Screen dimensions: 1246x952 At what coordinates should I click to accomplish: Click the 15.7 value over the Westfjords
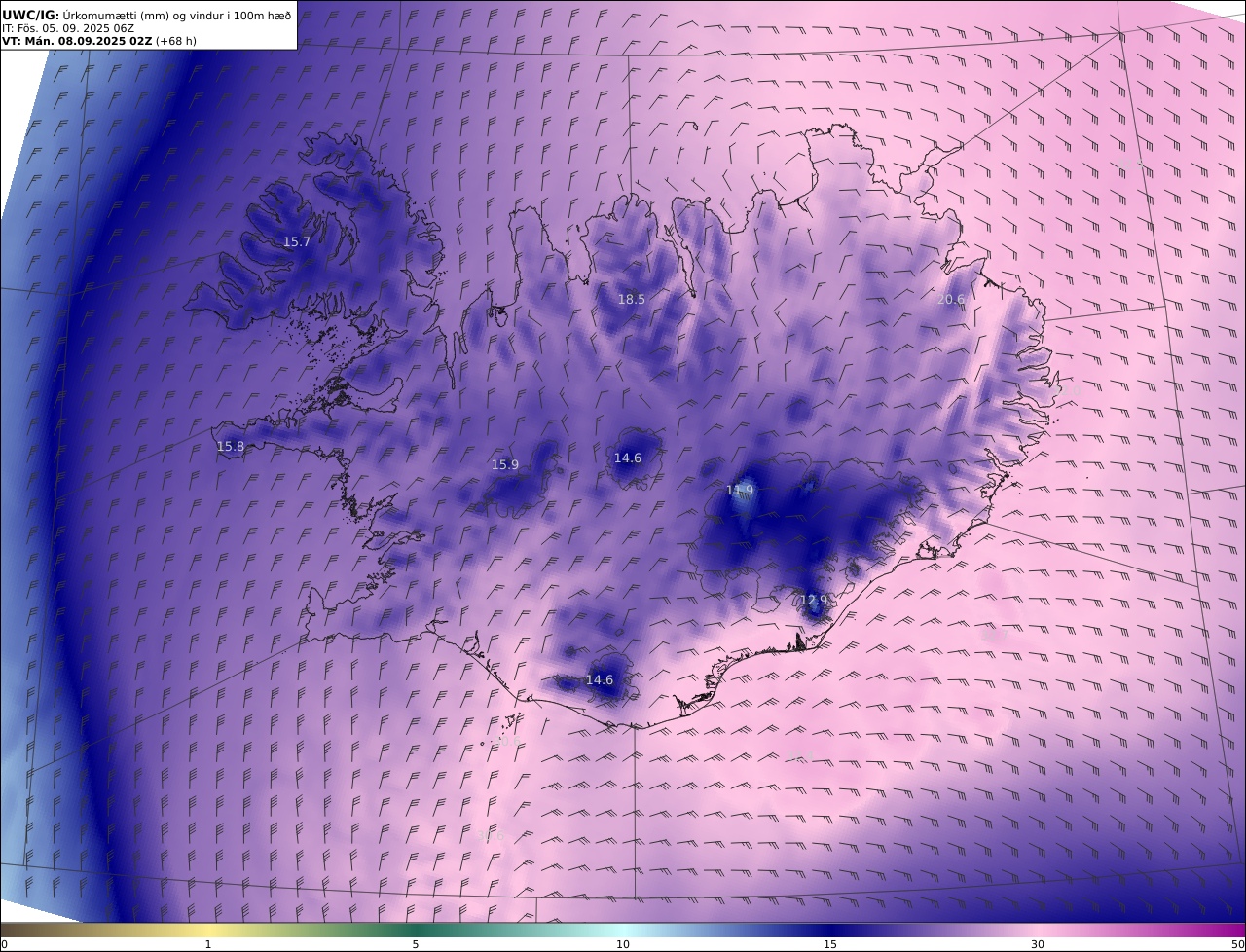(297, 241)
